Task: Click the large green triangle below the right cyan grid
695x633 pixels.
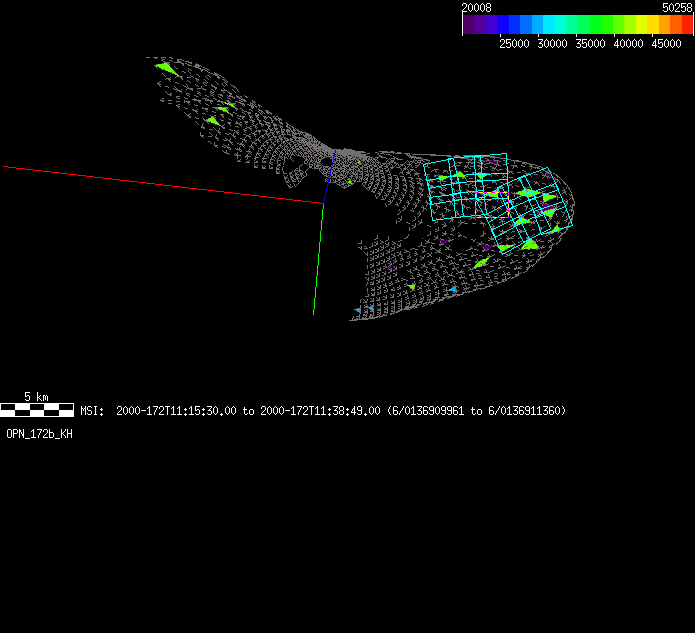Action: tap(529, 244)
